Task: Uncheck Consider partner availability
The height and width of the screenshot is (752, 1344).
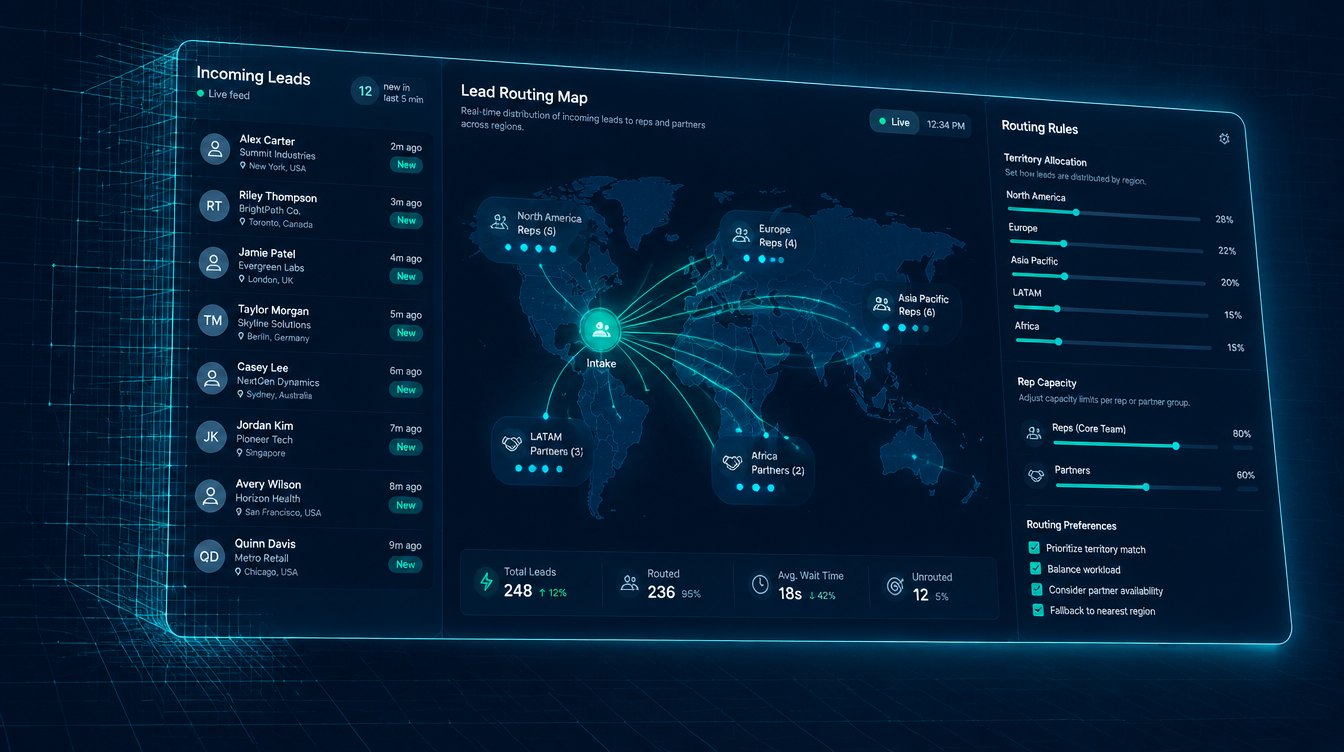Action: tap(1036, 589)
